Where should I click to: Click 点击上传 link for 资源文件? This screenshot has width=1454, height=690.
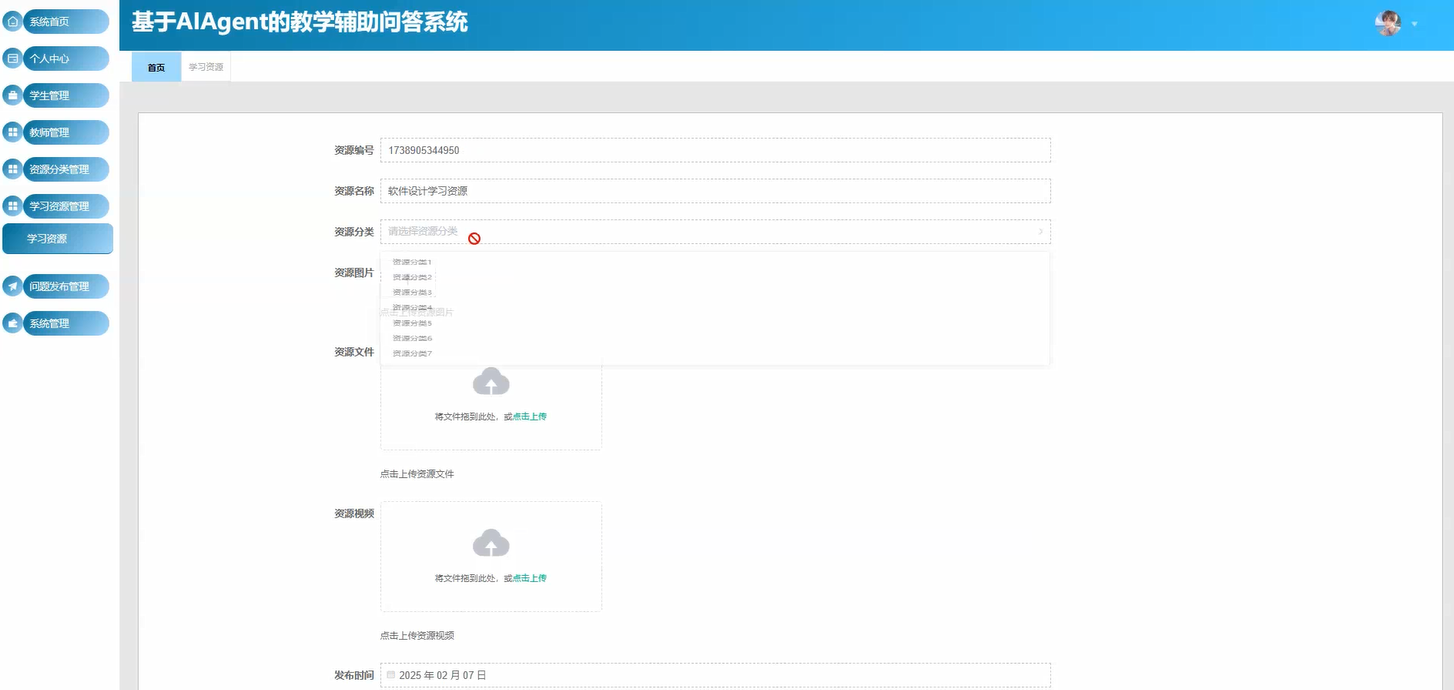pyautogui.click(x=529, y=416)
